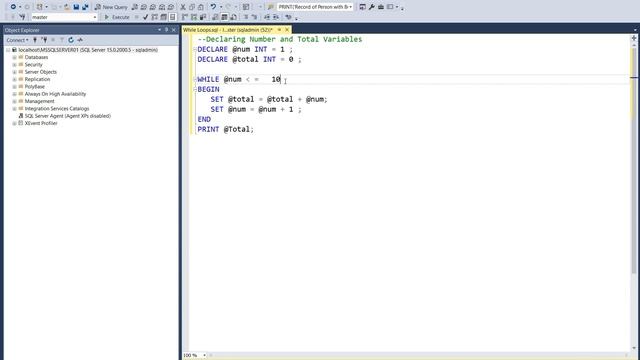This screenshot has width=640, height=360.
Task: Select the Integration Services Catalogs item
Action: tap(57, 109)
